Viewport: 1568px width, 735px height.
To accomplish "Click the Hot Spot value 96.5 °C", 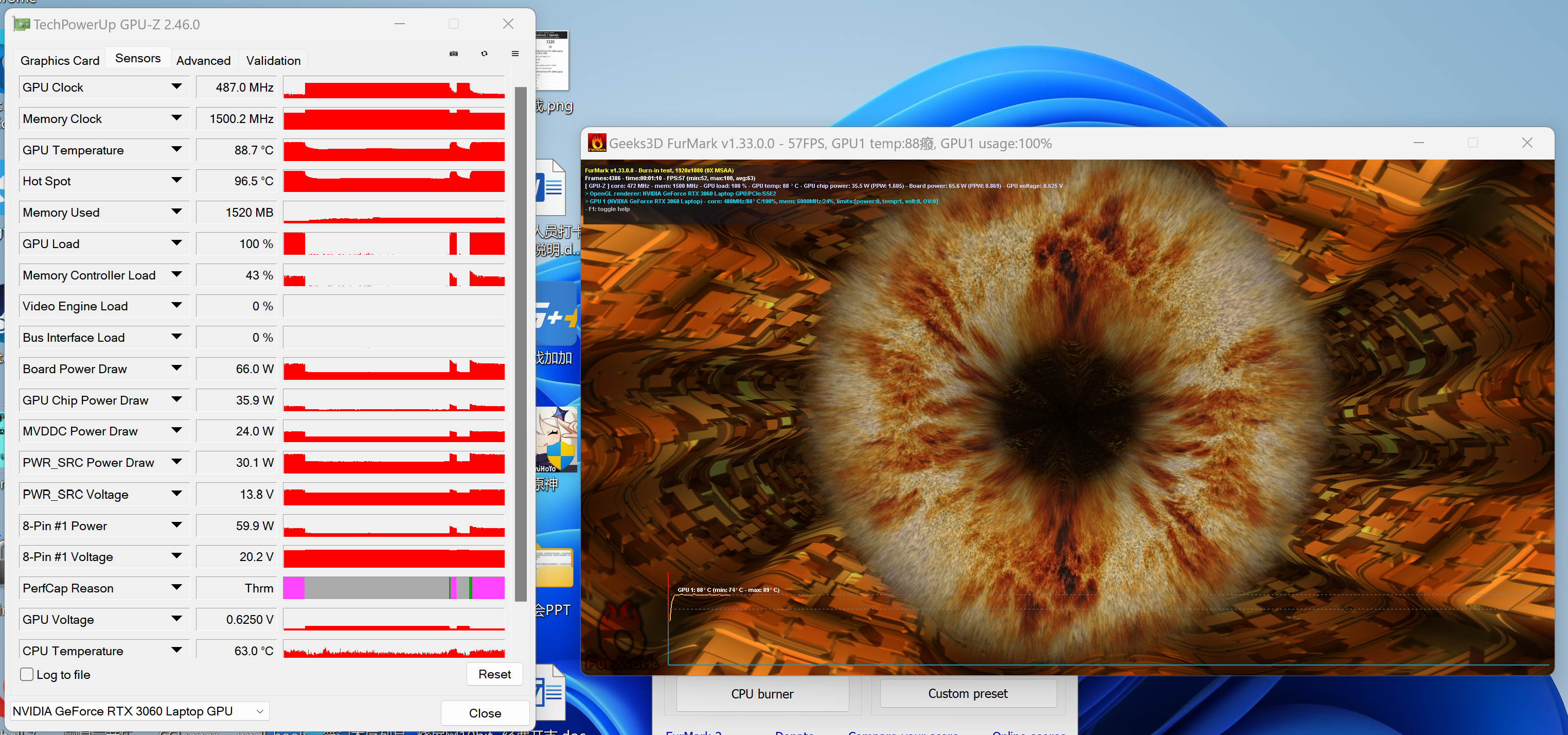I will coord(236,181).
